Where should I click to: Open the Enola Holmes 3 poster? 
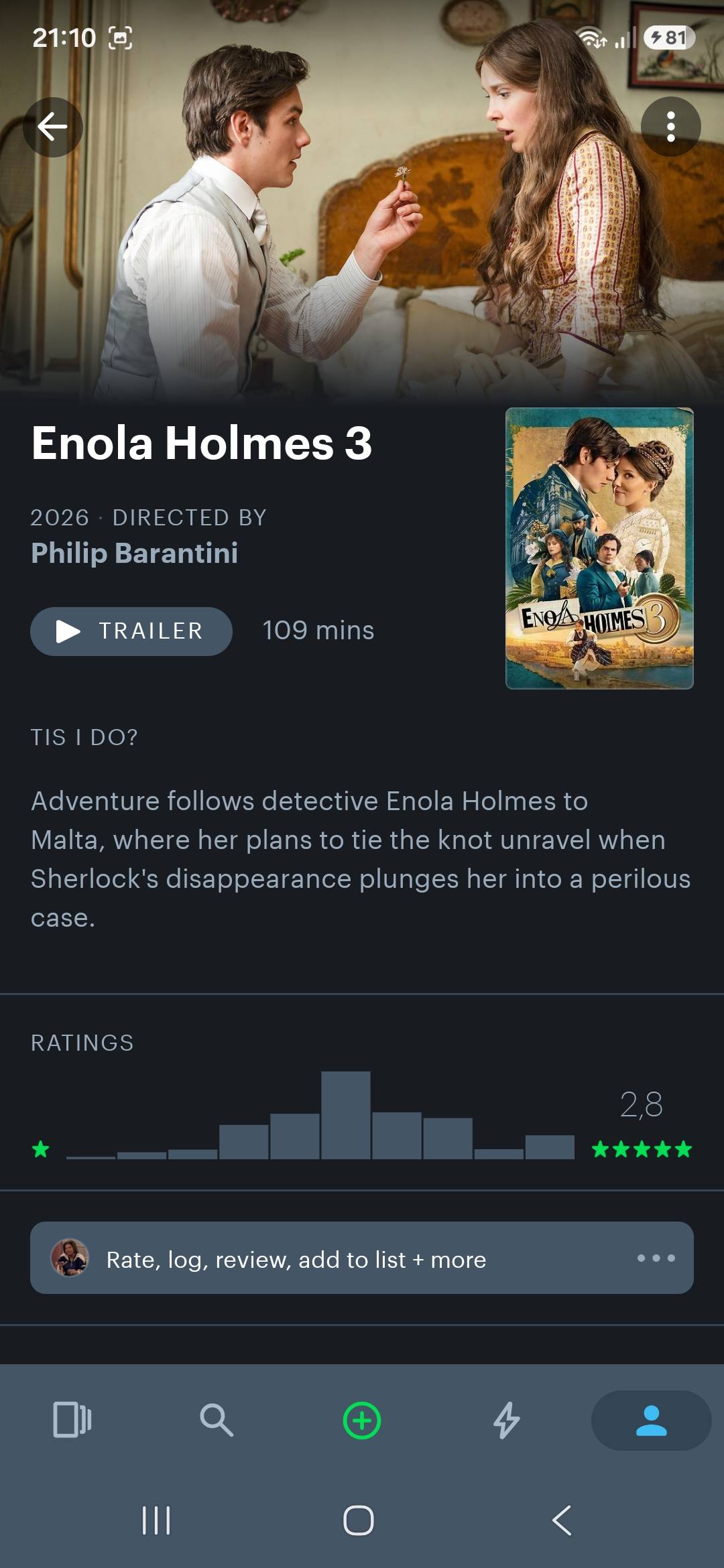tap(599, 548)
